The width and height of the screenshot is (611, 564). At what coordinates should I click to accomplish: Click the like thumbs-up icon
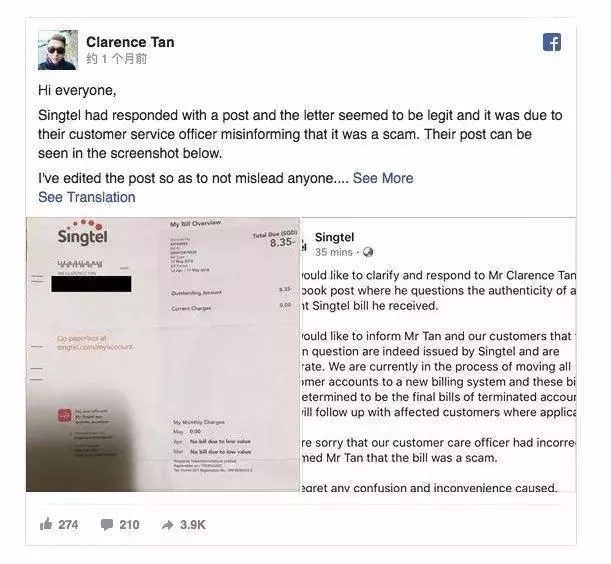pos(46,524)
